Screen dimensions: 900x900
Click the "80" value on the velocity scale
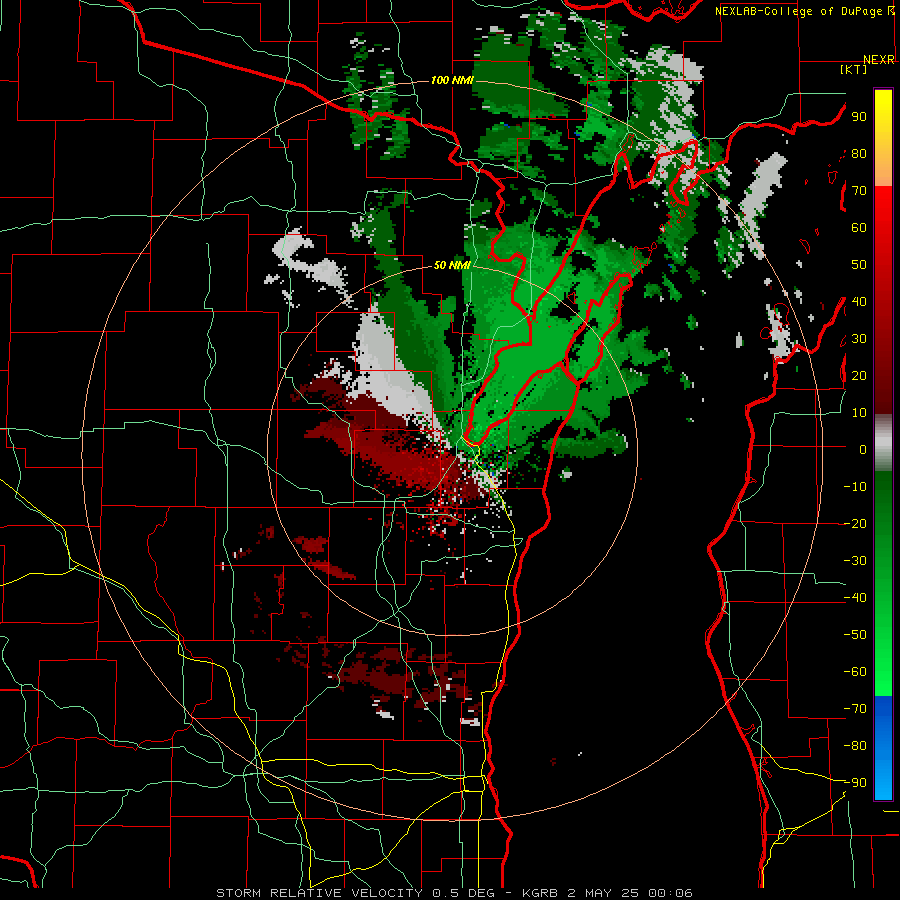point(859,154)
